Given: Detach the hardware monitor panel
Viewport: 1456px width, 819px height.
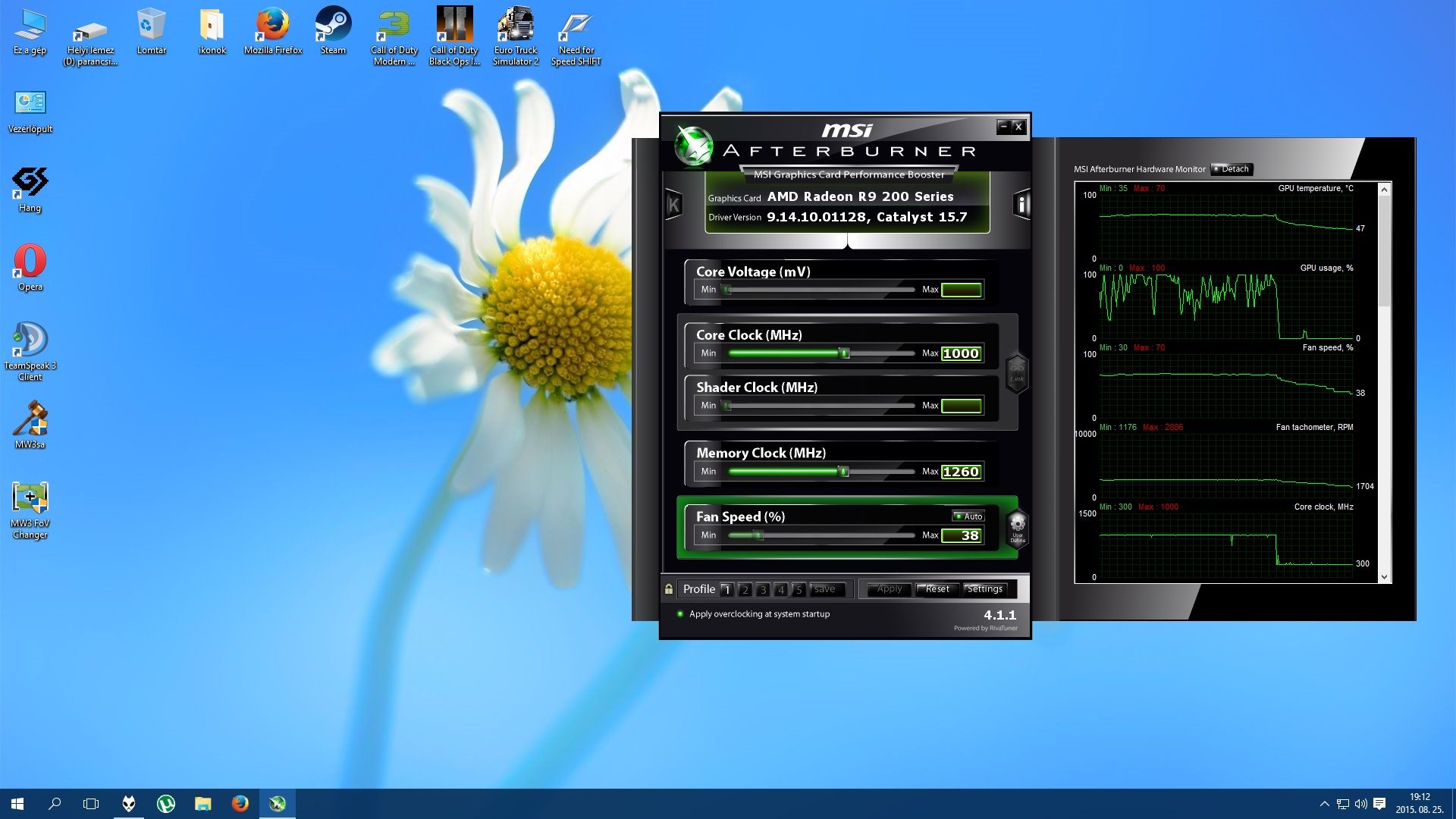Looking at the screenshot, I should pyautogui.click(x=1232, y=169).
